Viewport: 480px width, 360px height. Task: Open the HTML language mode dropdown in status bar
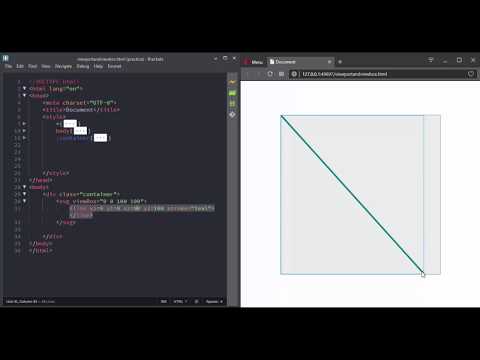(x=180, y=301)
